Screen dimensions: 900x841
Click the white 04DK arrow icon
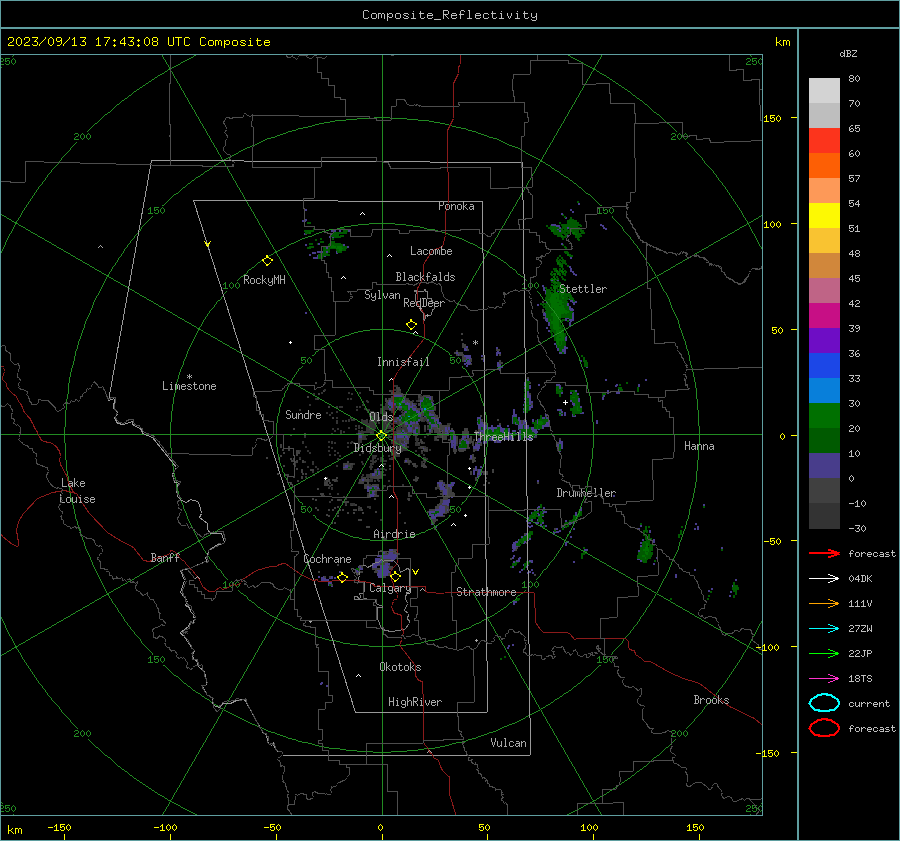pos(824,579)
